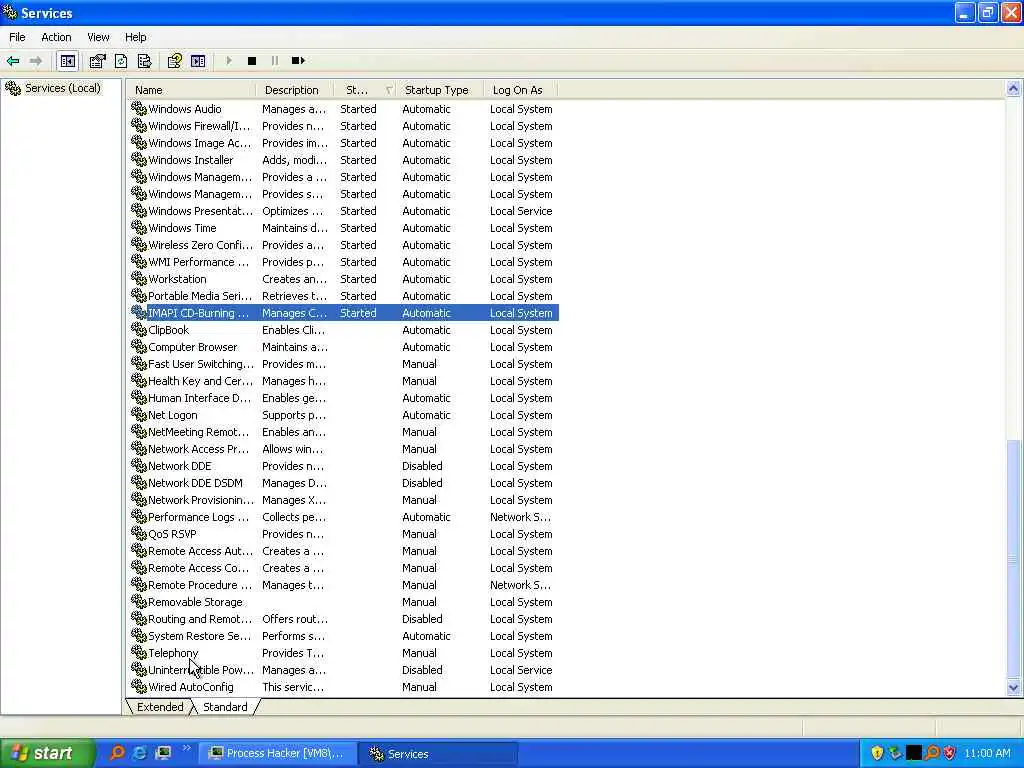Select Portable Media Seri... service
1024x768 pixels.
click(200, 296)
